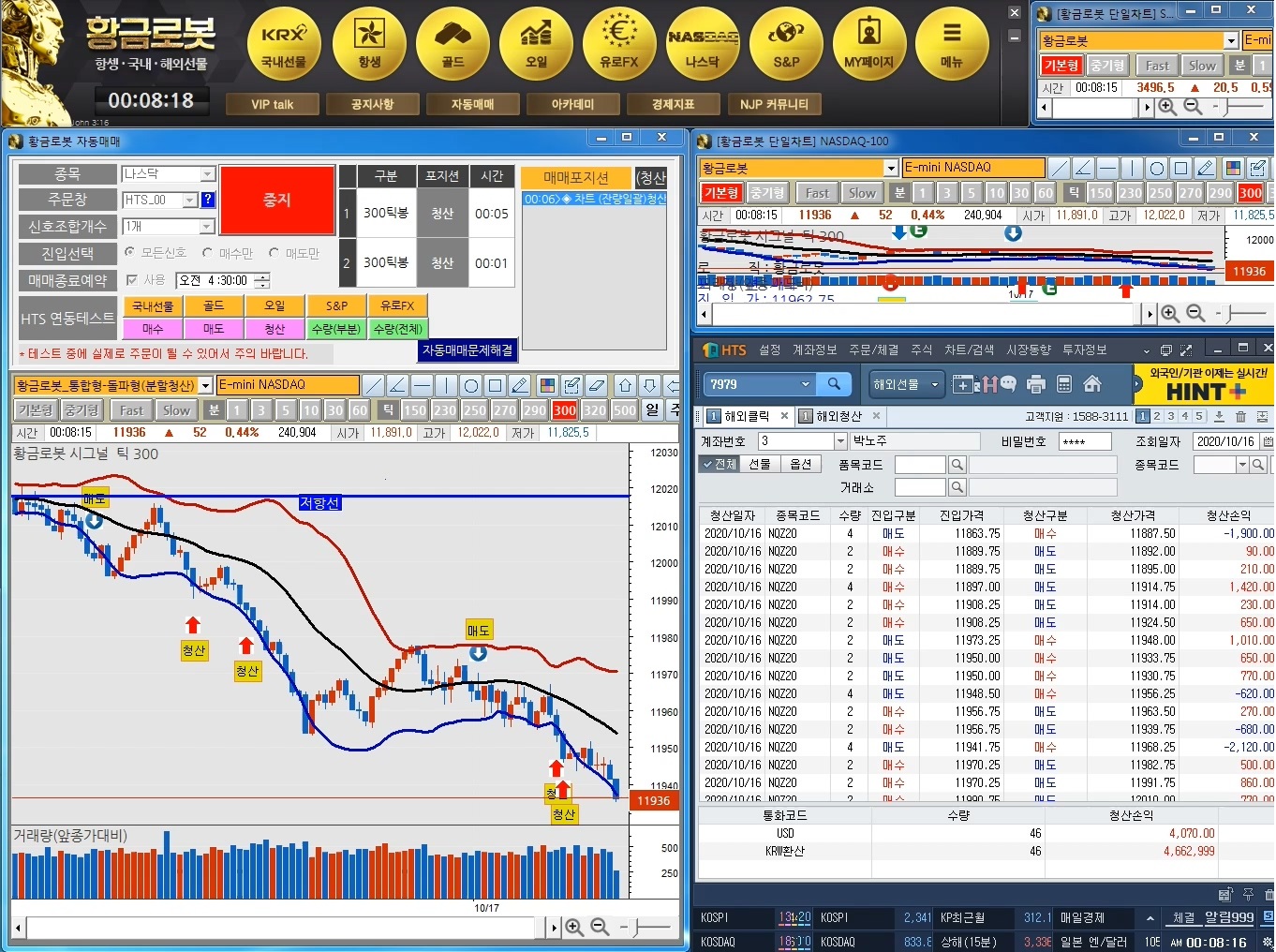1276x952 pixels.
Task: Click the trash icon in HTS tab bar
Action: 1240,416
